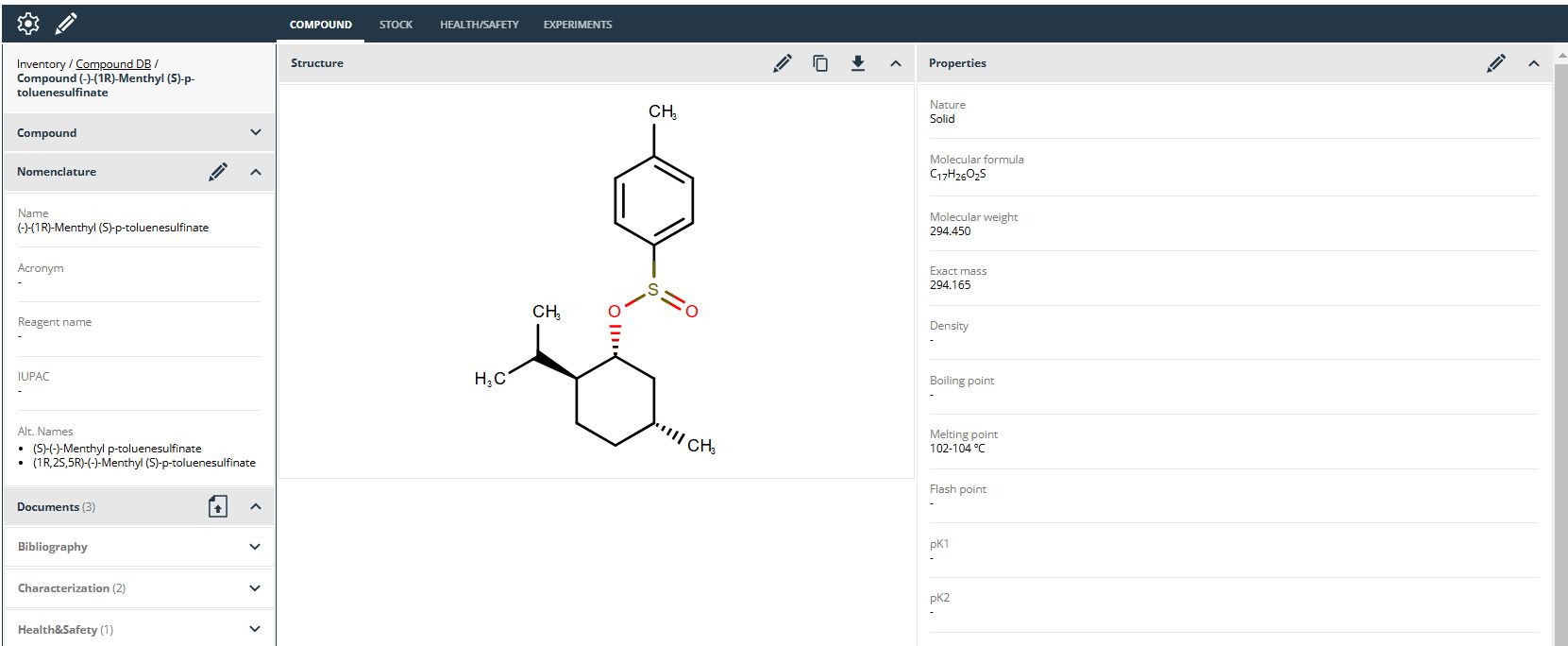Download the structure image
Screen dimensions: 1568x646
[x=858, y=63]
